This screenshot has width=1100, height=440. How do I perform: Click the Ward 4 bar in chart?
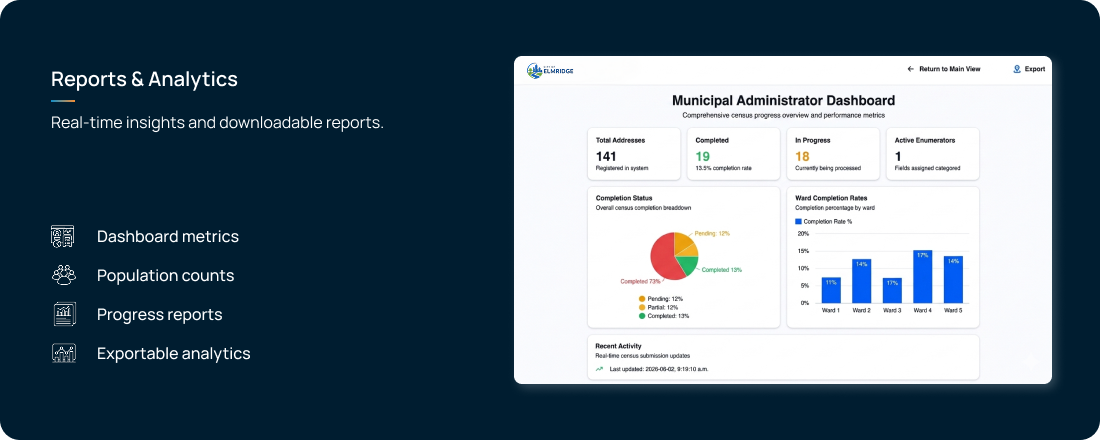(923, 276)
